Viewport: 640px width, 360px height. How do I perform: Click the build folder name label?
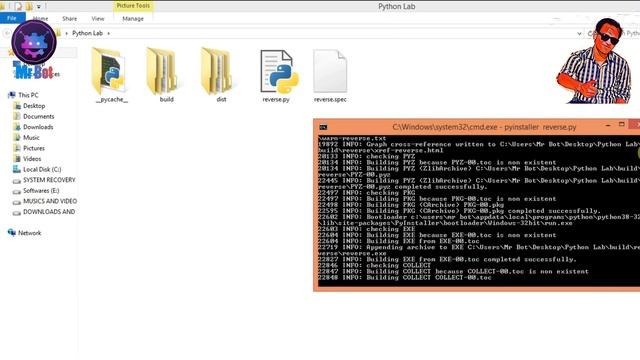167,99
